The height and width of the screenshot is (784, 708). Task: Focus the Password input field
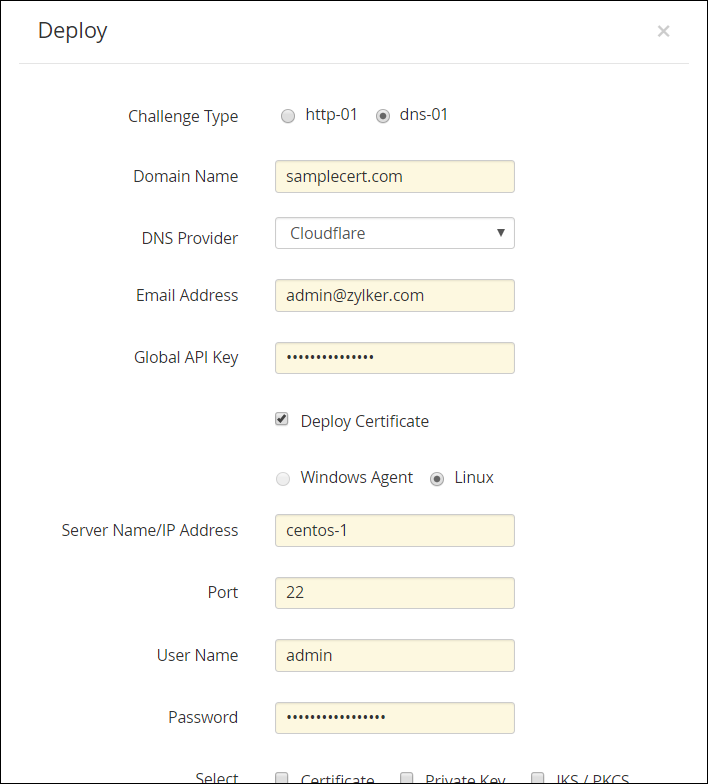tap(394, 717)
